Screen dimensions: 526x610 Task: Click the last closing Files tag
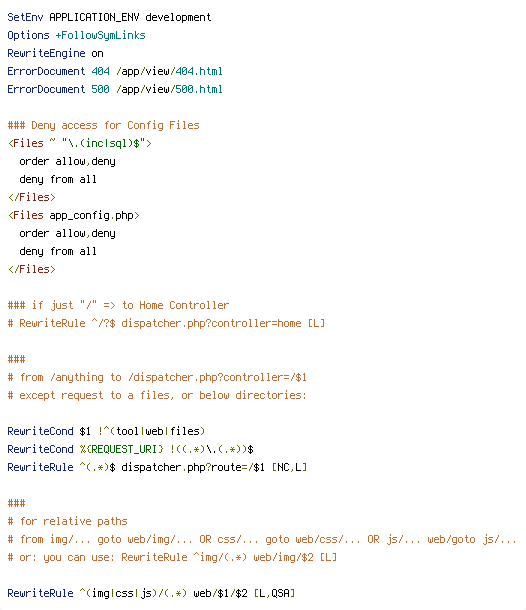(x=32, y=269)
